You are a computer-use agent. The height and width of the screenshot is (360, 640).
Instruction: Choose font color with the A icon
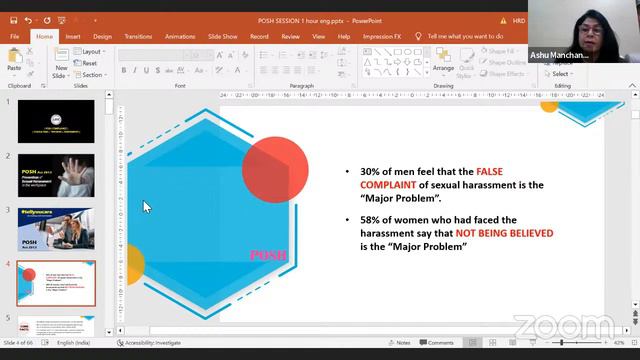coord(238,70)
